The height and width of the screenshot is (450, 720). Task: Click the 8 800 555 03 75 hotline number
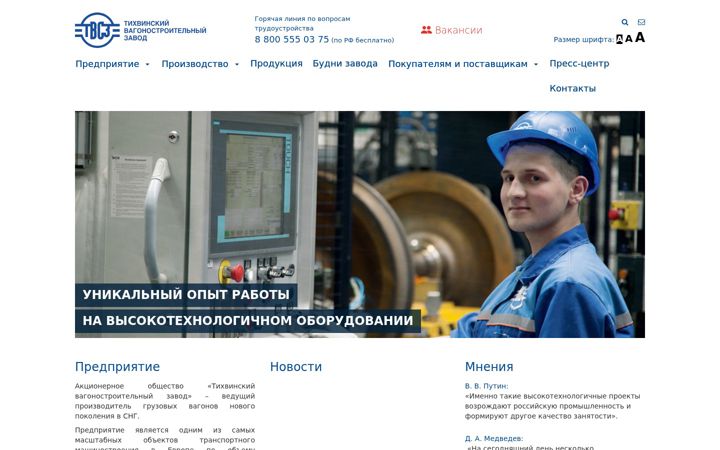click(x=292, y=39)
